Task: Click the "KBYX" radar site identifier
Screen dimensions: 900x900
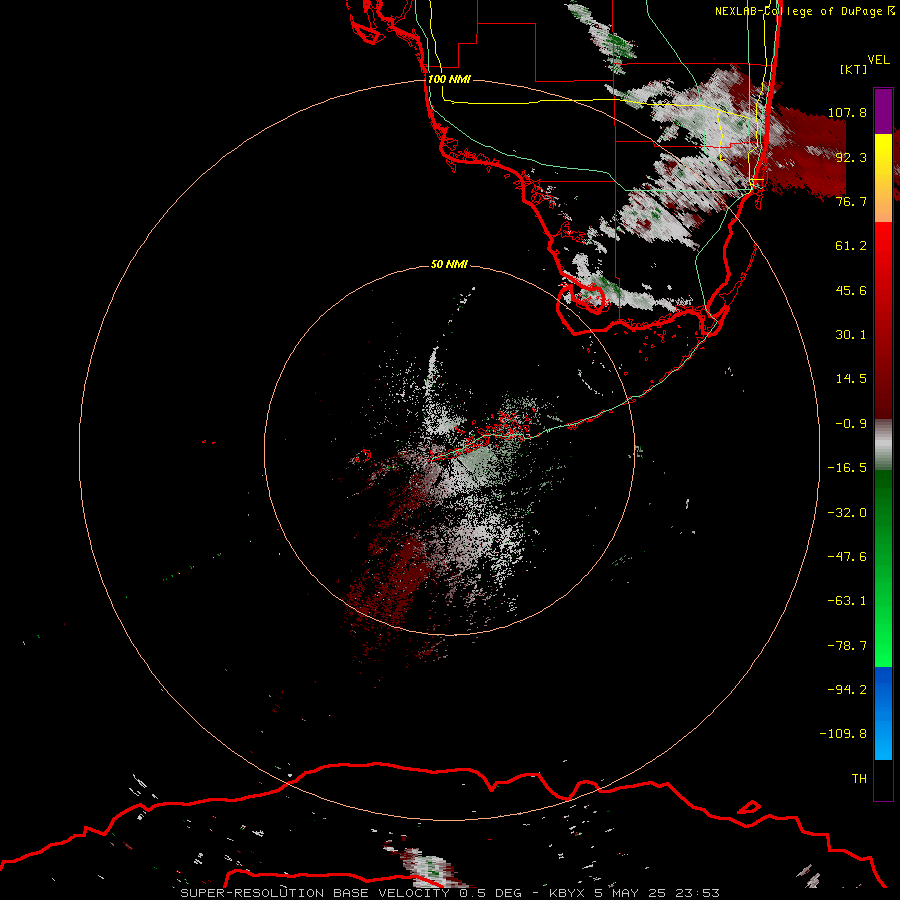Action: [x=568, y=893]
